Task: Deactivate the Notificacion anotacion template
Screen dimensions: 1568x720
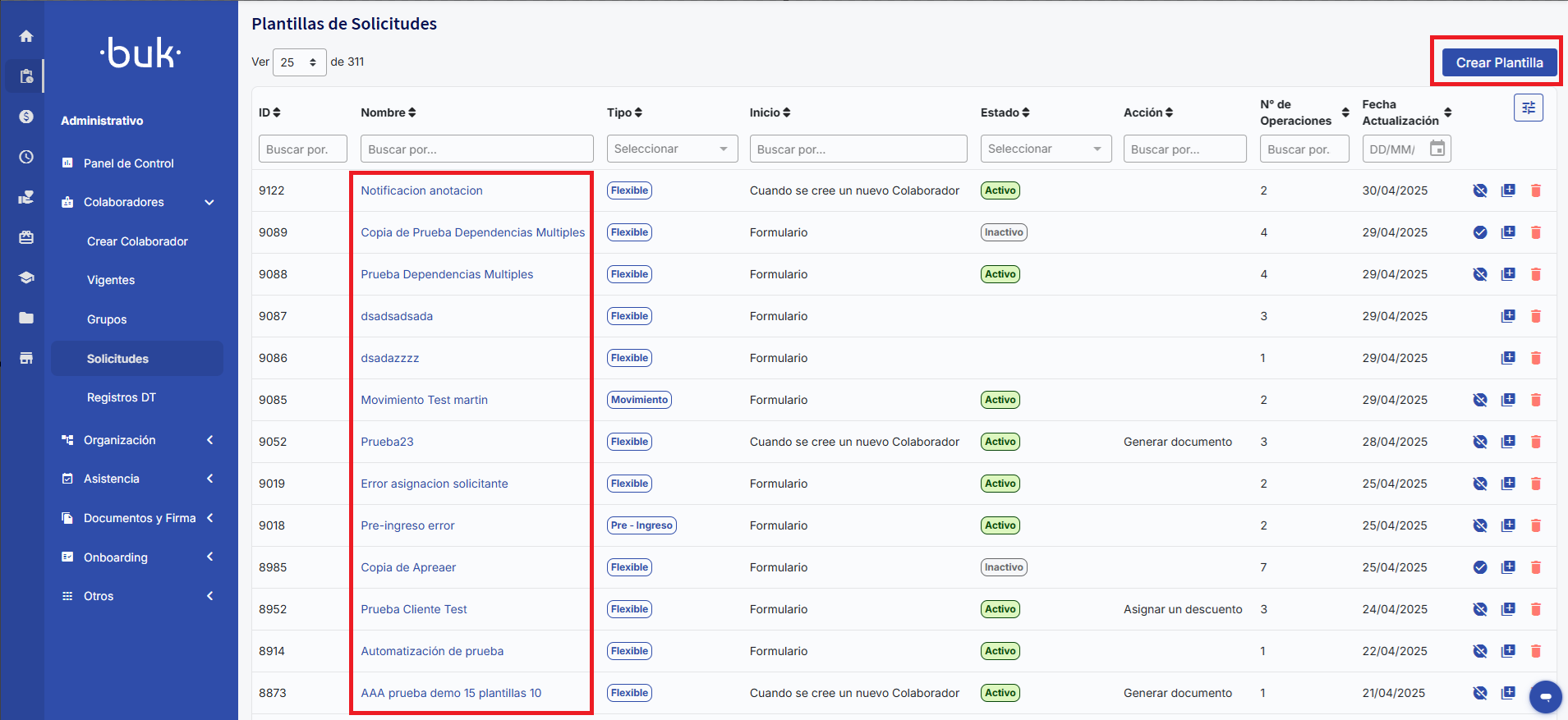Action: [1480, 190]
